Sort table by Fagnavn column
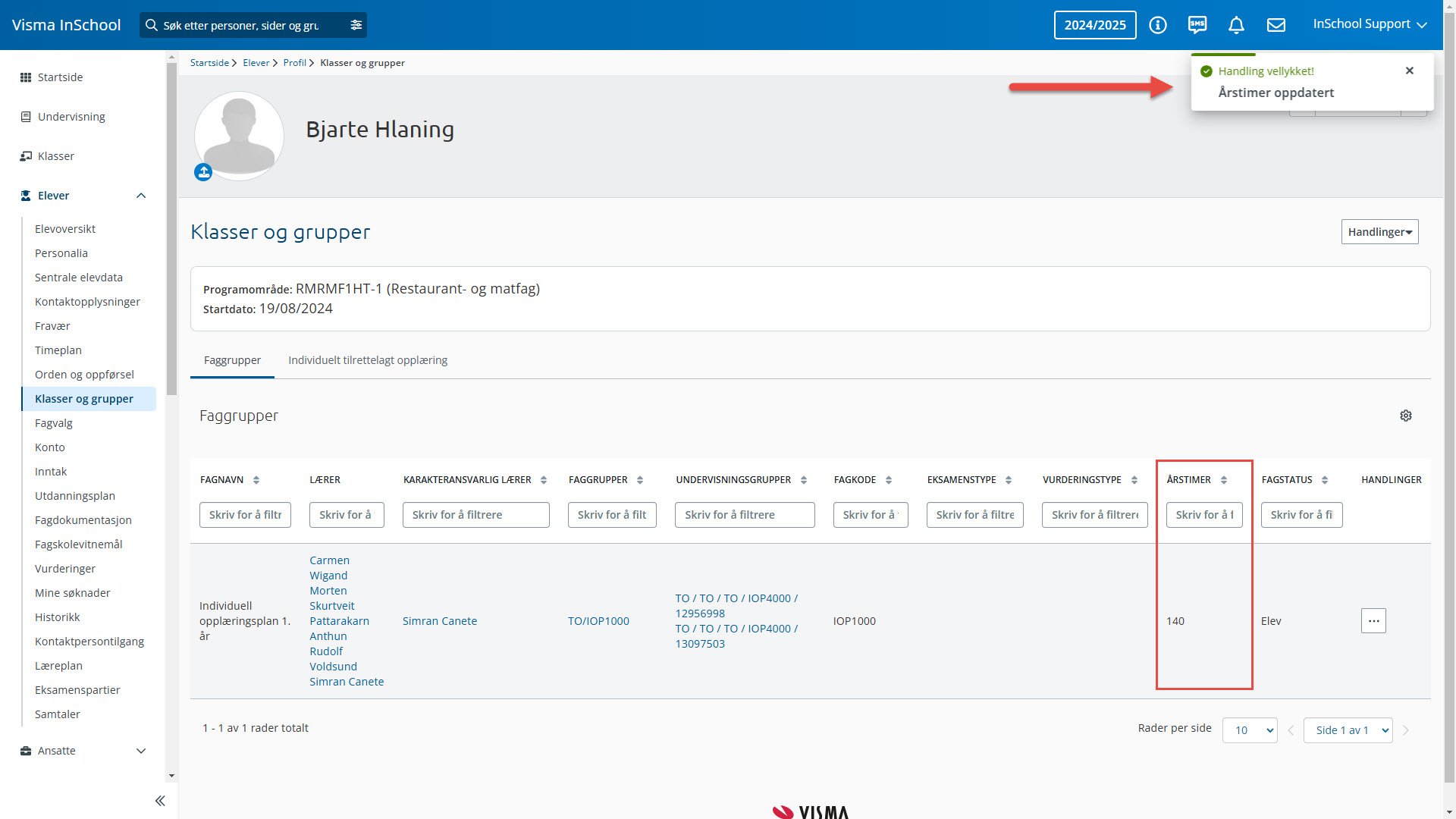Viewport: 1456px width, 819px height. (256, 480)
